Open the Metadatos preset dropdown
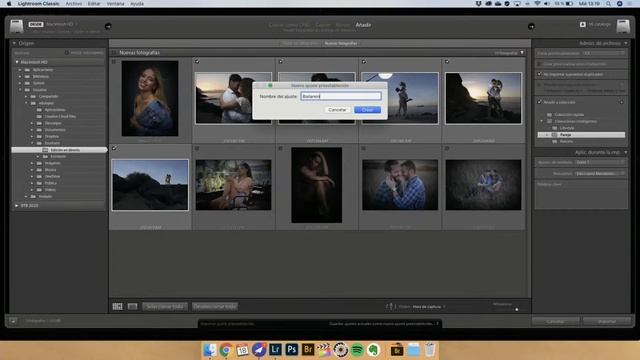640x360 pixels. tap(600, 173)
